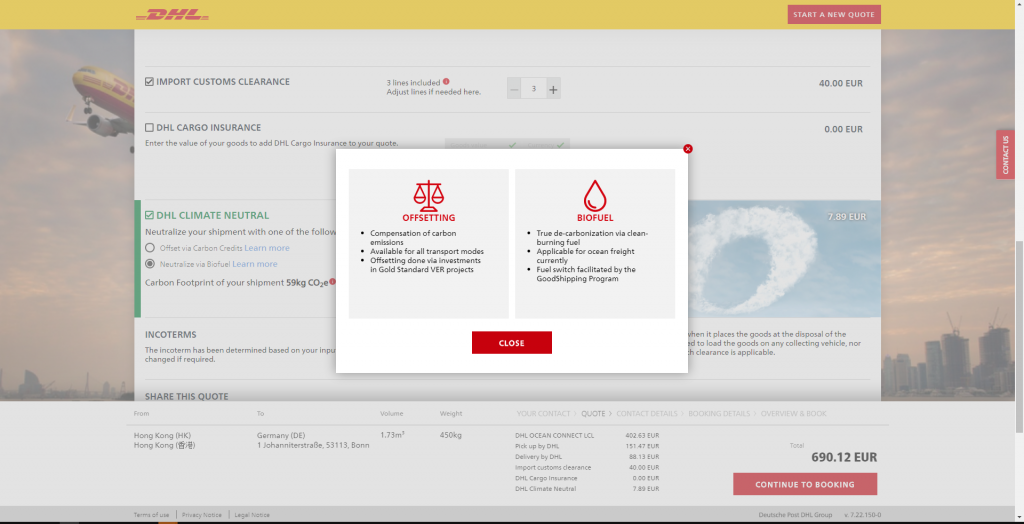Screen dimensions: 1024x524
Task: Go to OVERVIEW & BOOK step
Action: (793, 414)
